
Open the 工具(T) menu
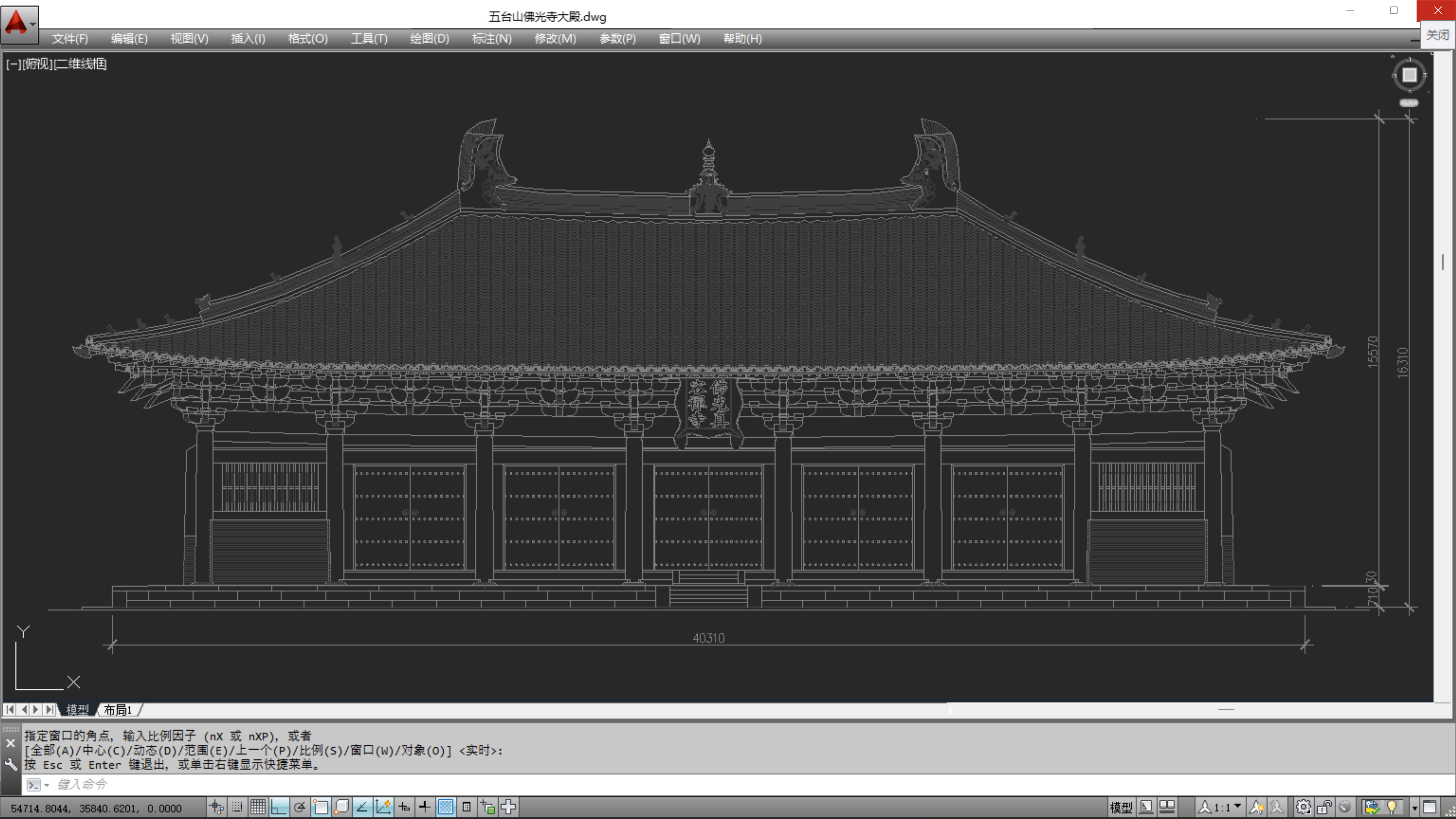coord(369,38)
